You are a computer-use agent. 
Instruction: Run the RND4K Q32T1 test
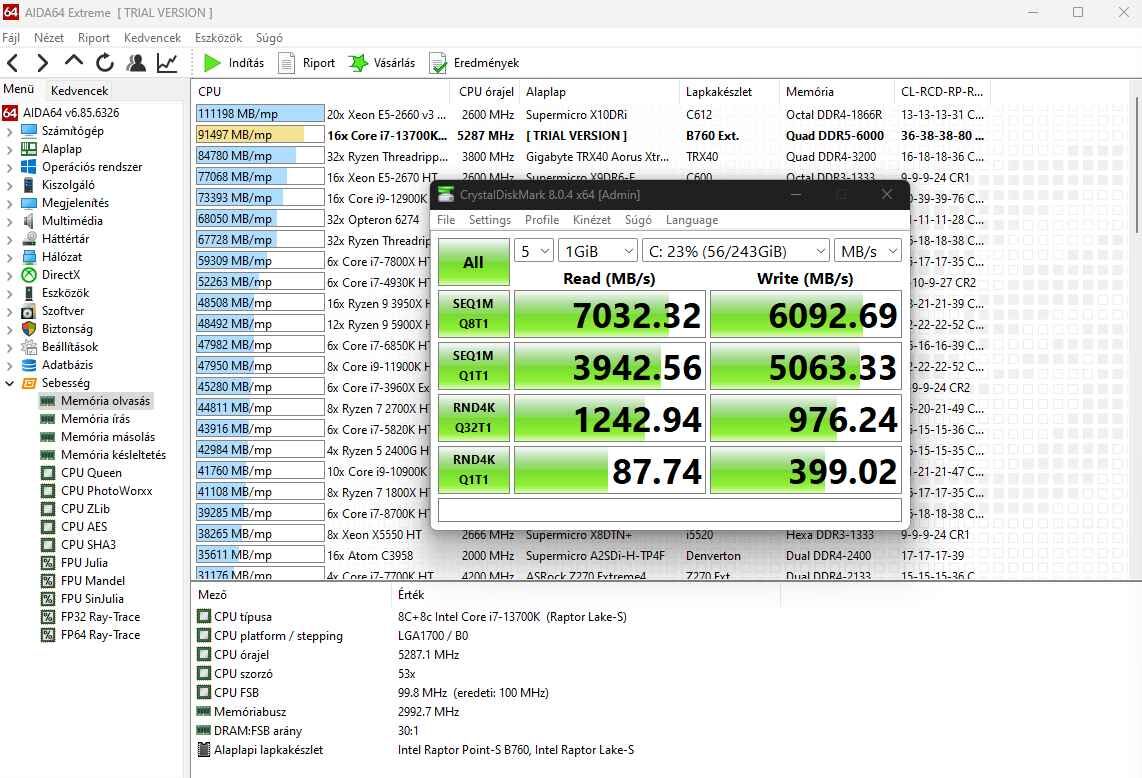coord(473,418)
